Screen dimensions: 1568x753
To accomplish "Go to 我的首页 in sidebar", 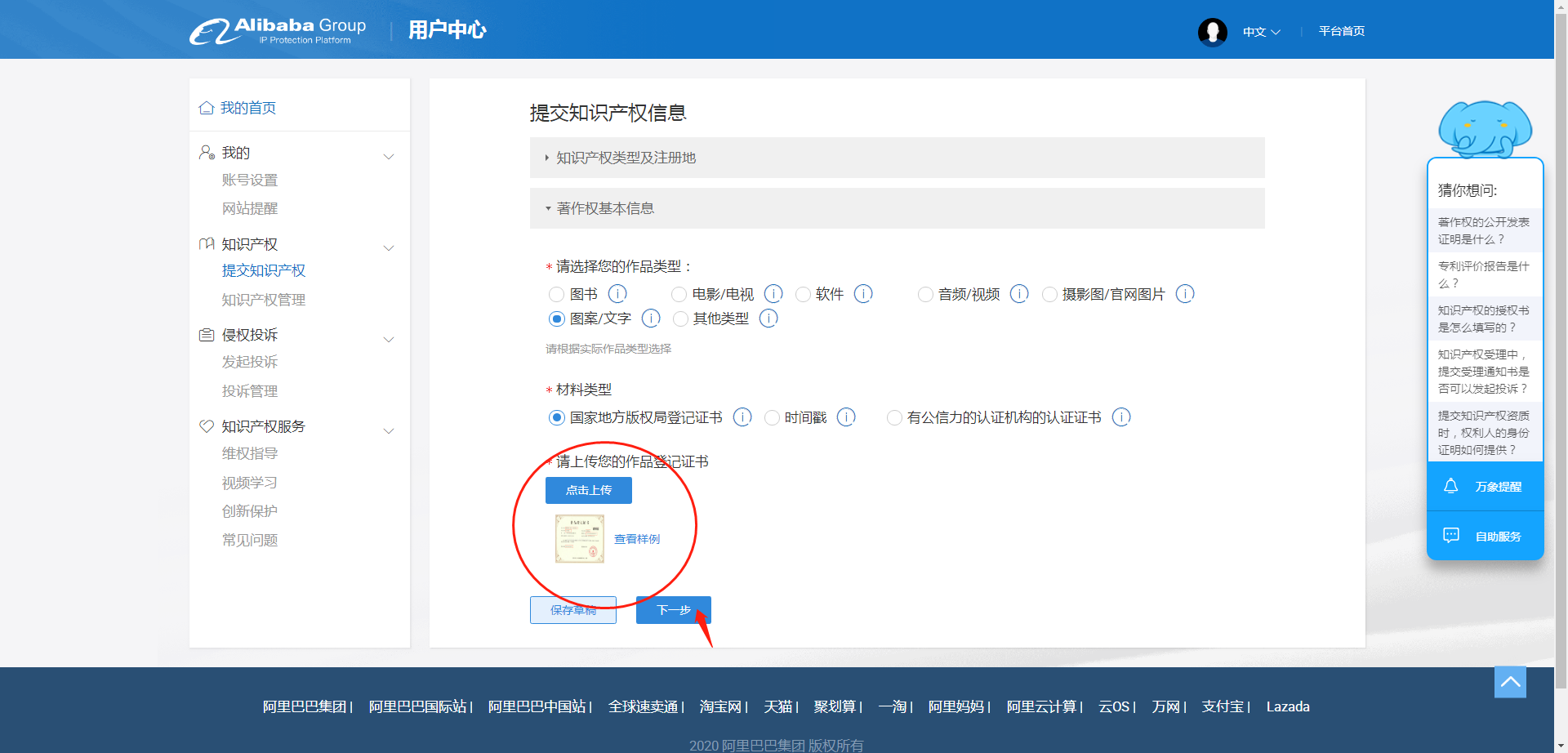I will 248,108.
